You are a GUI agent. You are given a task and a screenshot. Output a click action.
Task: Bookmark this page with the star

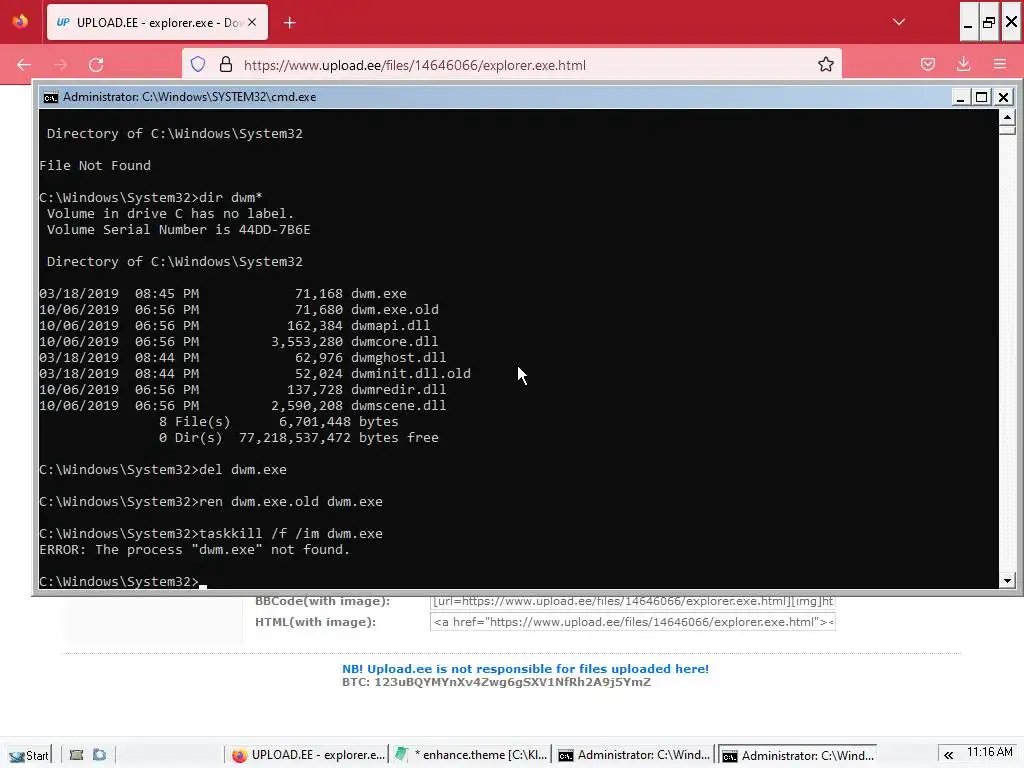click(825, 64)
